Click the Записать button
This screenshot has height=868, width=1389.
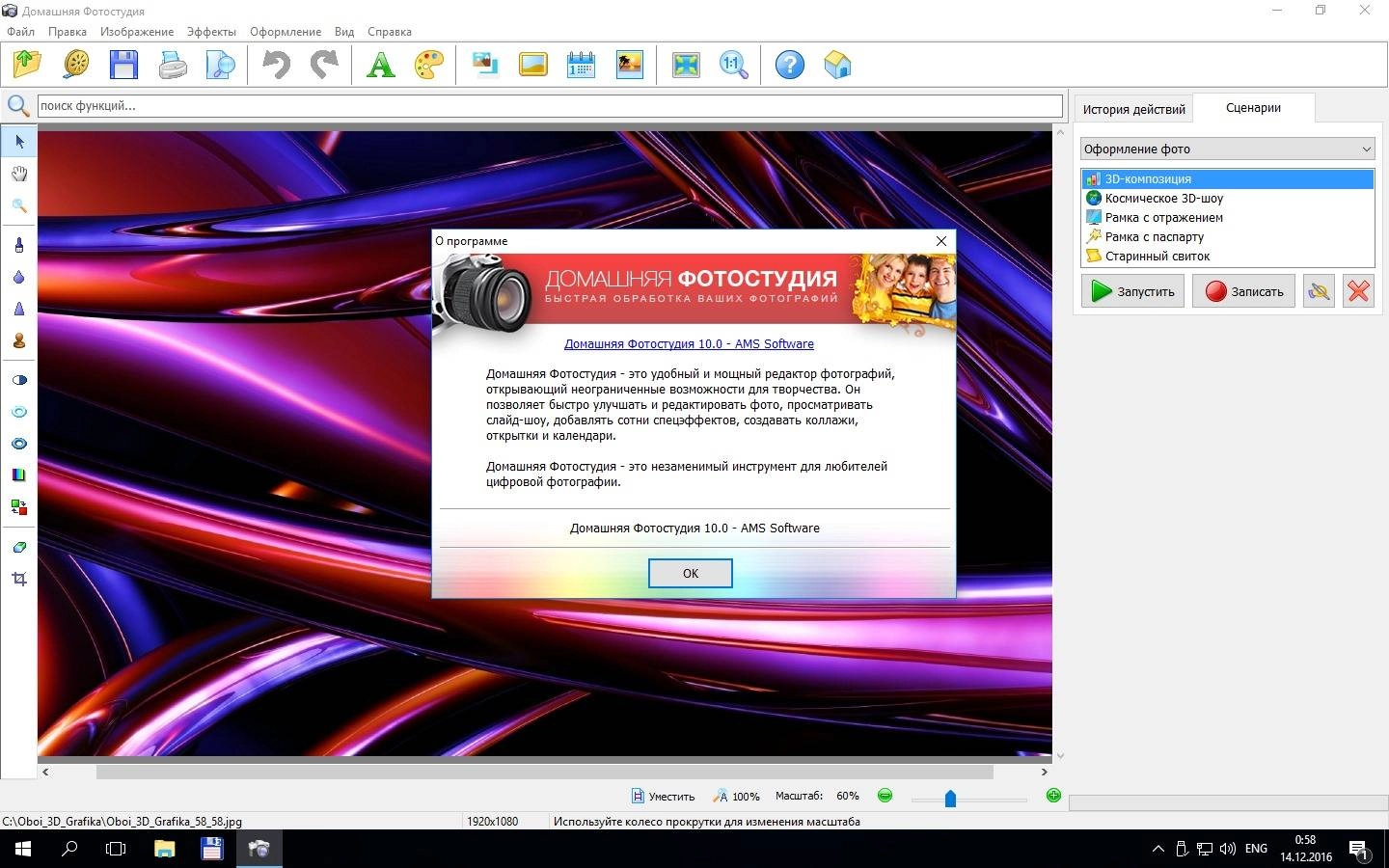pyautogui.click(x=1243, y=291)
